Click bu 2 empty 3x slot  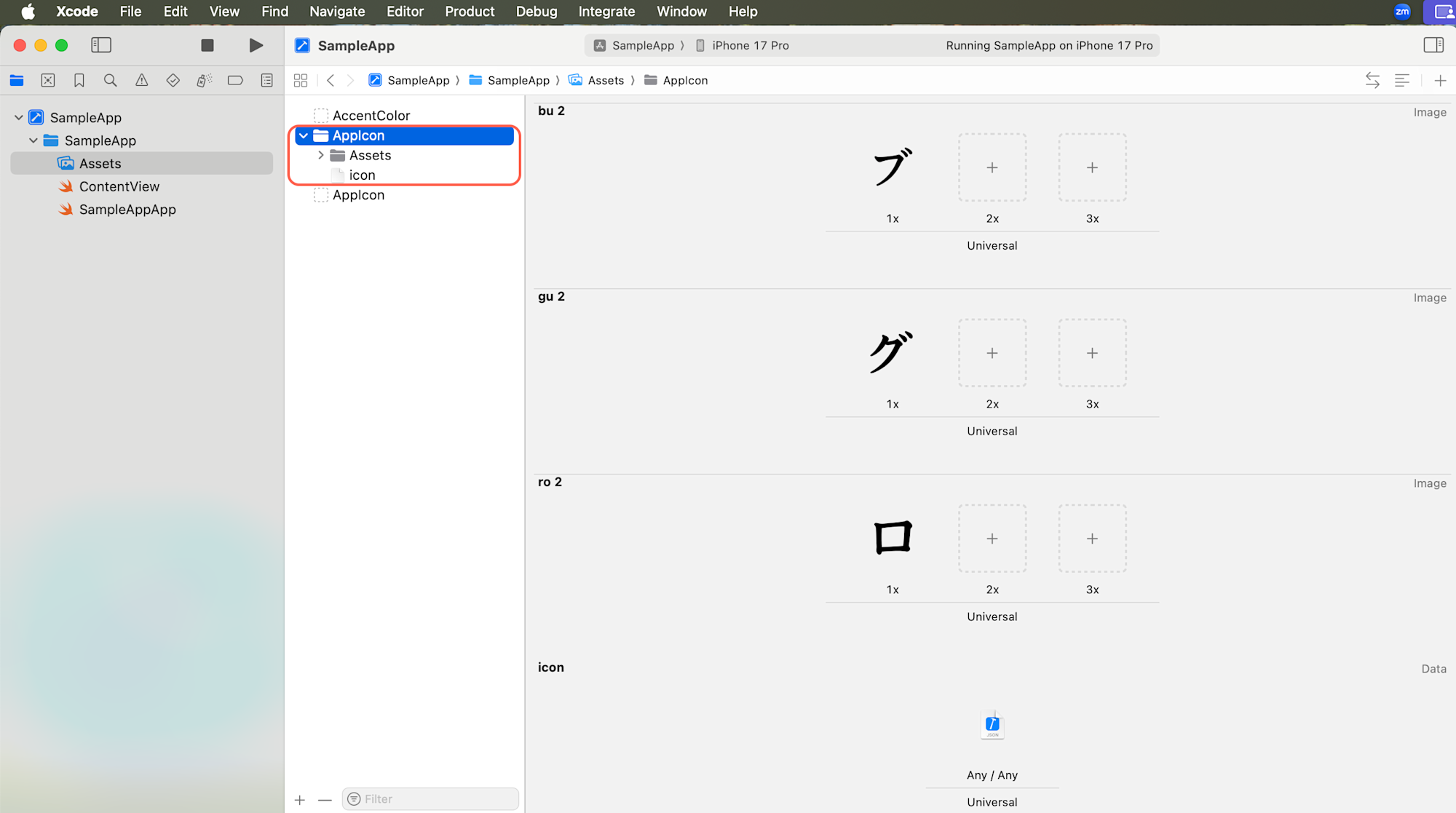point(1092,167)
